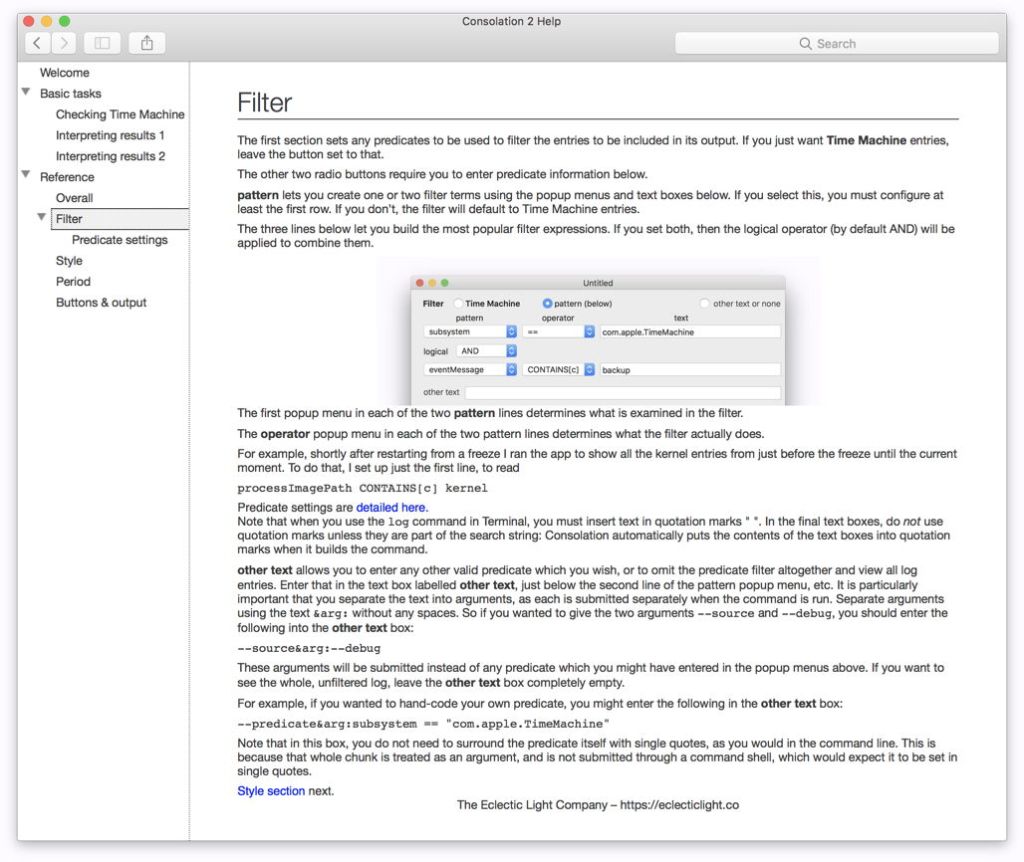Select the other text or none radio
The height and width of the screenshot is (862, 1024).
pos(704,303)
